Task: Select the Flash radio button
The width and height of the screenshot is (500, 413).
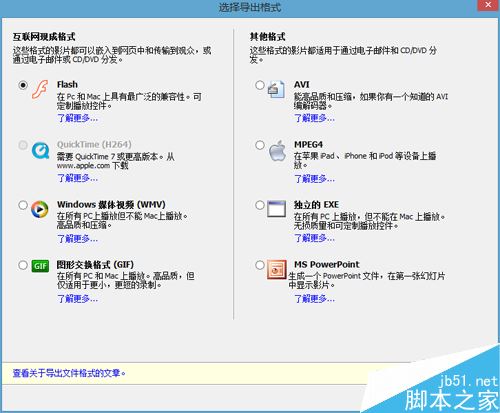Action: click(x=23, y=85)
